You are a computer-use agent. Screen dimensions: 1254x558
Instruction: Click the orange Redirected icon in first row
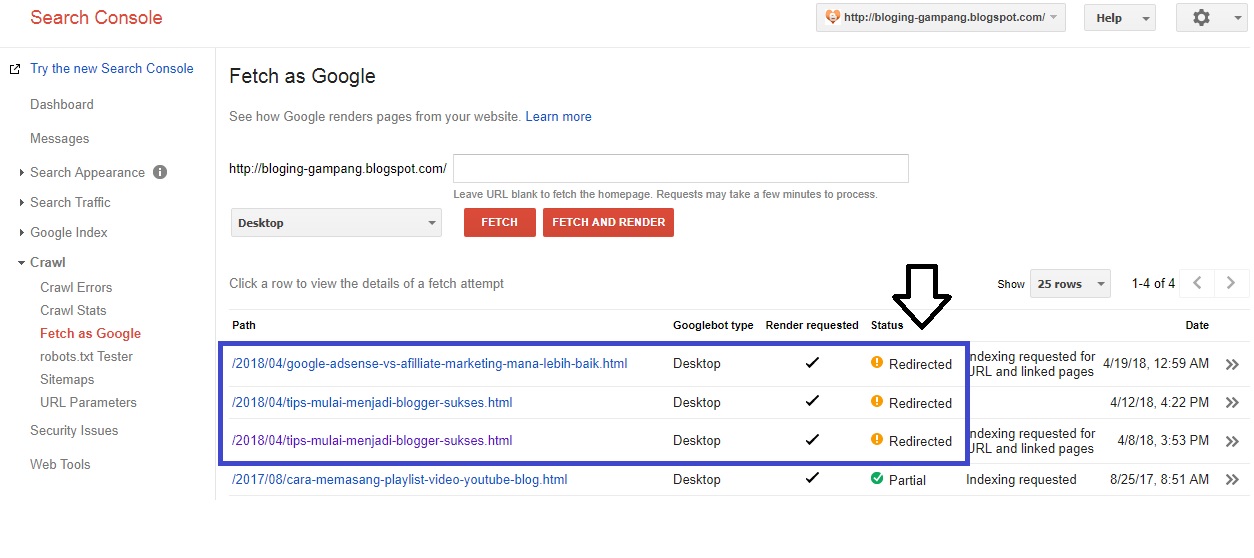point(877,363)
